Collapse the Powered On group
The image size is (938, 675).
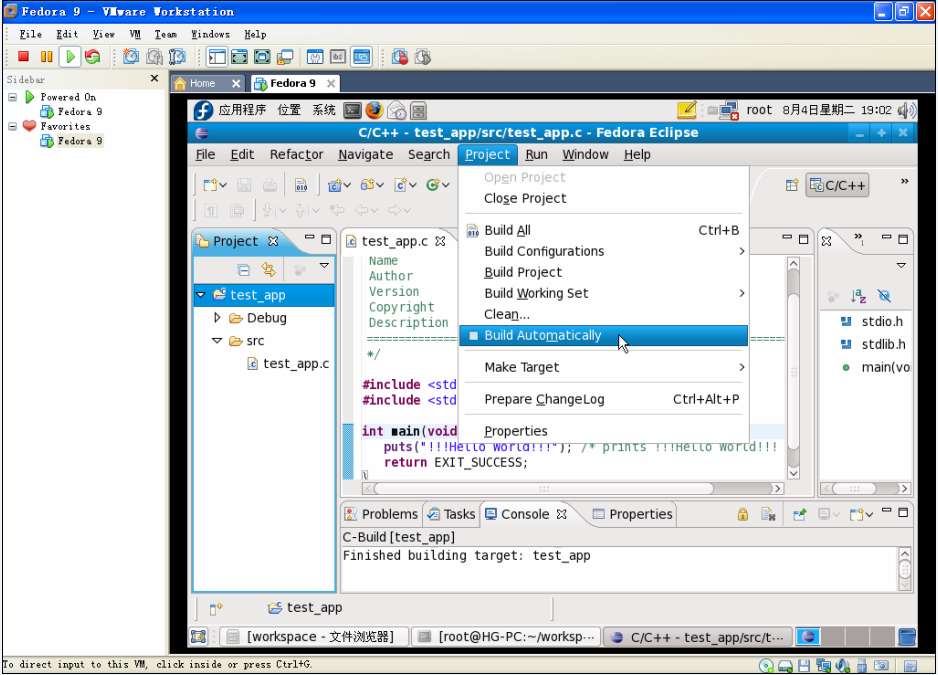tap(12, 97)
